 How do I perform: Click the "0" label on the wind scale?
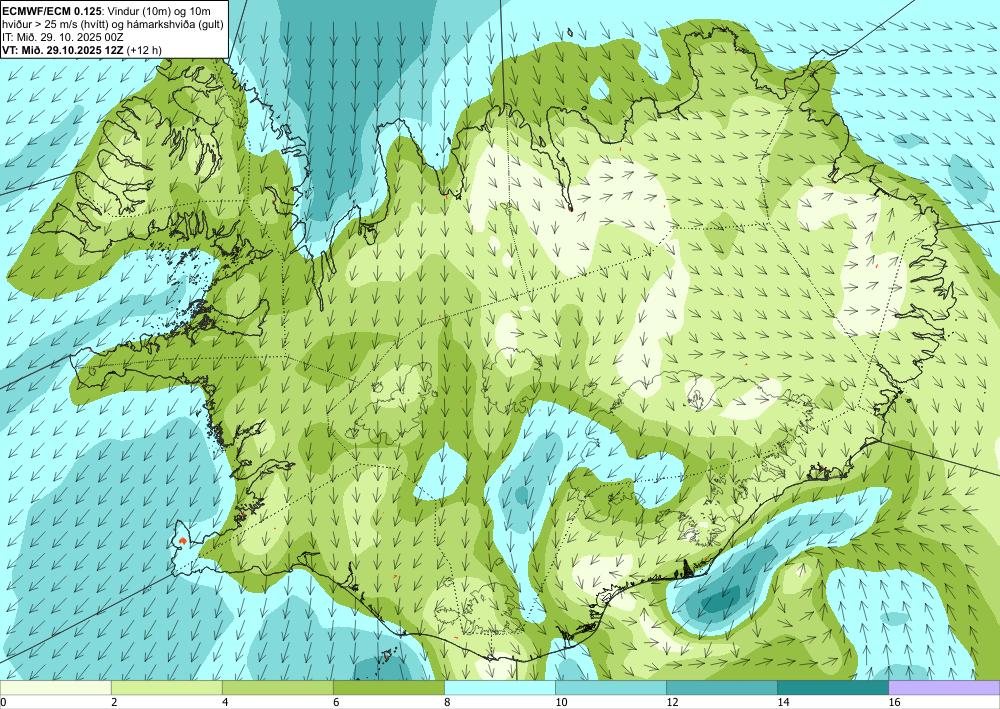click(x=3, y=702)
